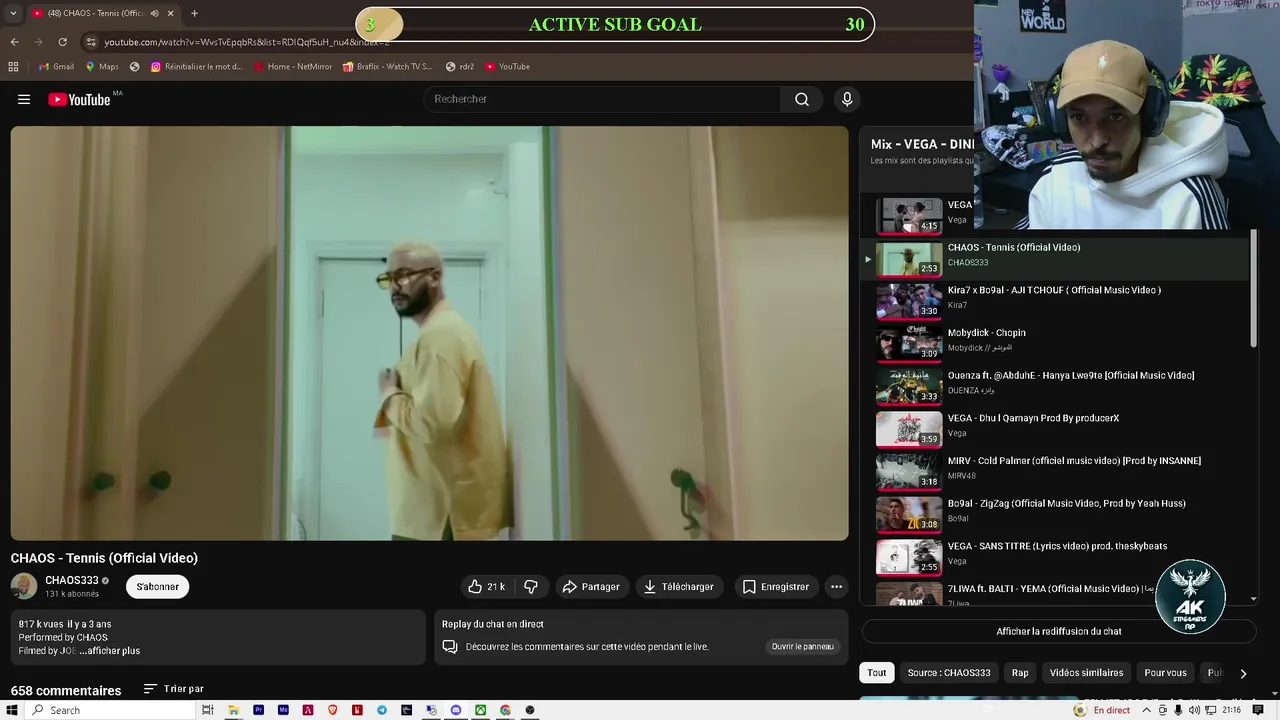Select the Pour vous chip

pyautogui.click(x=1165, y=673)
